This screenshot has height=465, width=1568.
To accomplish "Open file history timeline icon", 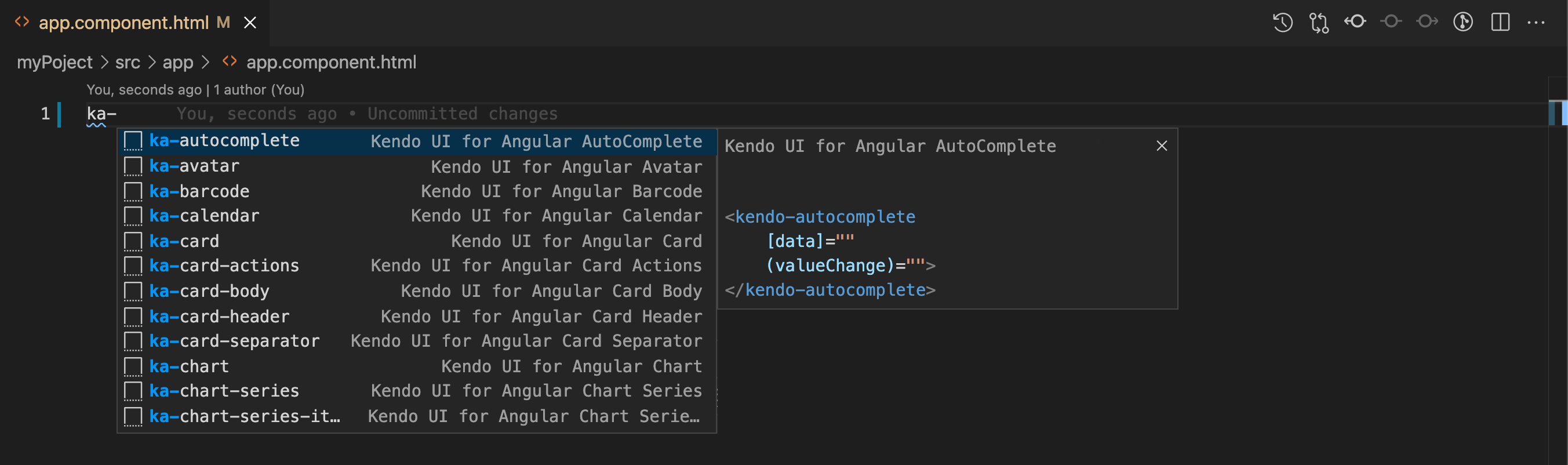I will (x=1283, y=23).
